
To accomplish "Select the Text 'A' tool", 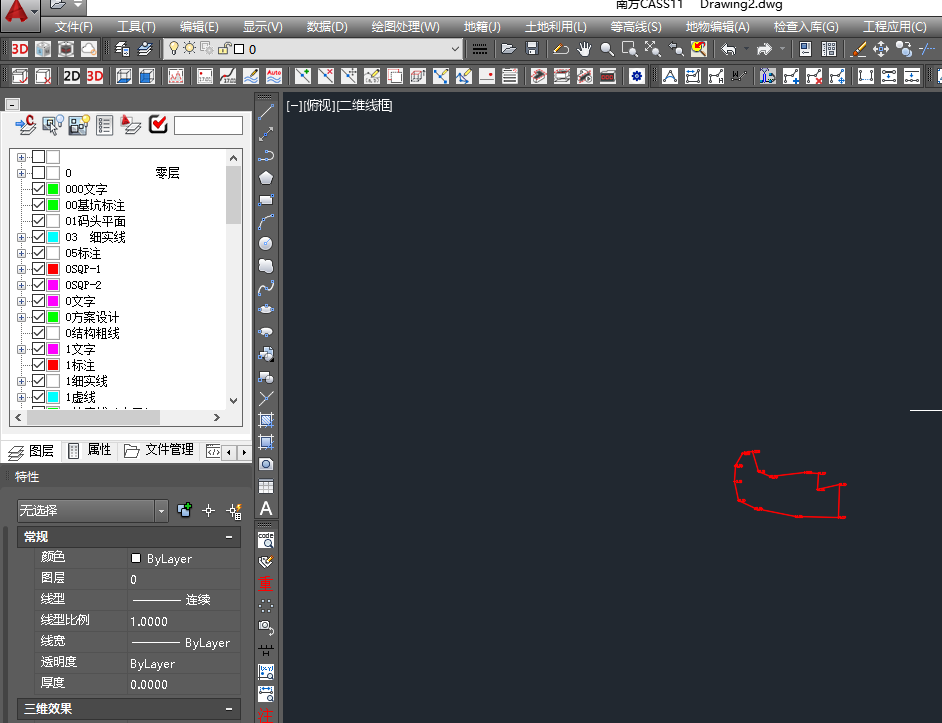I will [266, 509].
